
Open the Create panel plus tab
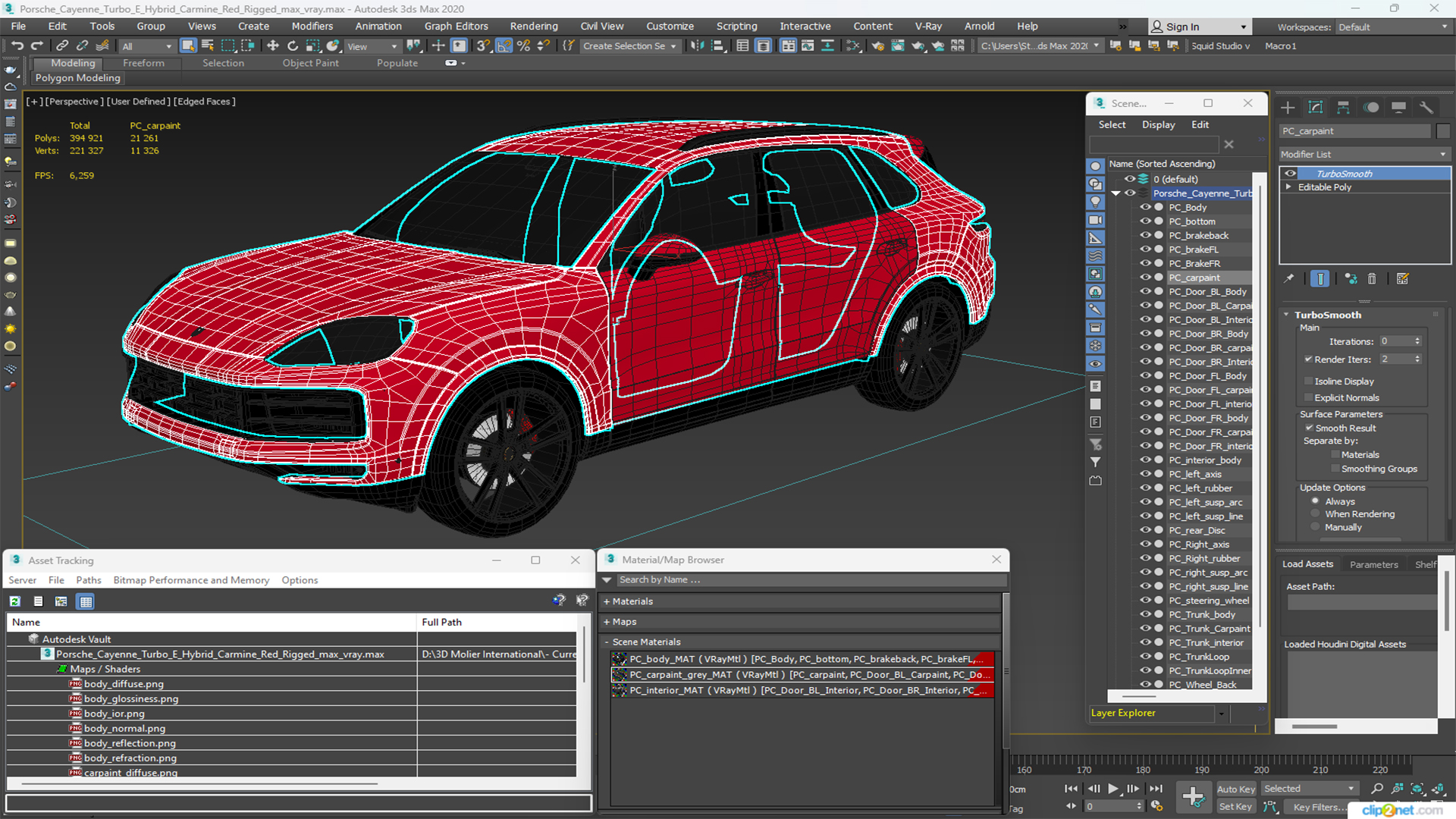pos(1288,108)
